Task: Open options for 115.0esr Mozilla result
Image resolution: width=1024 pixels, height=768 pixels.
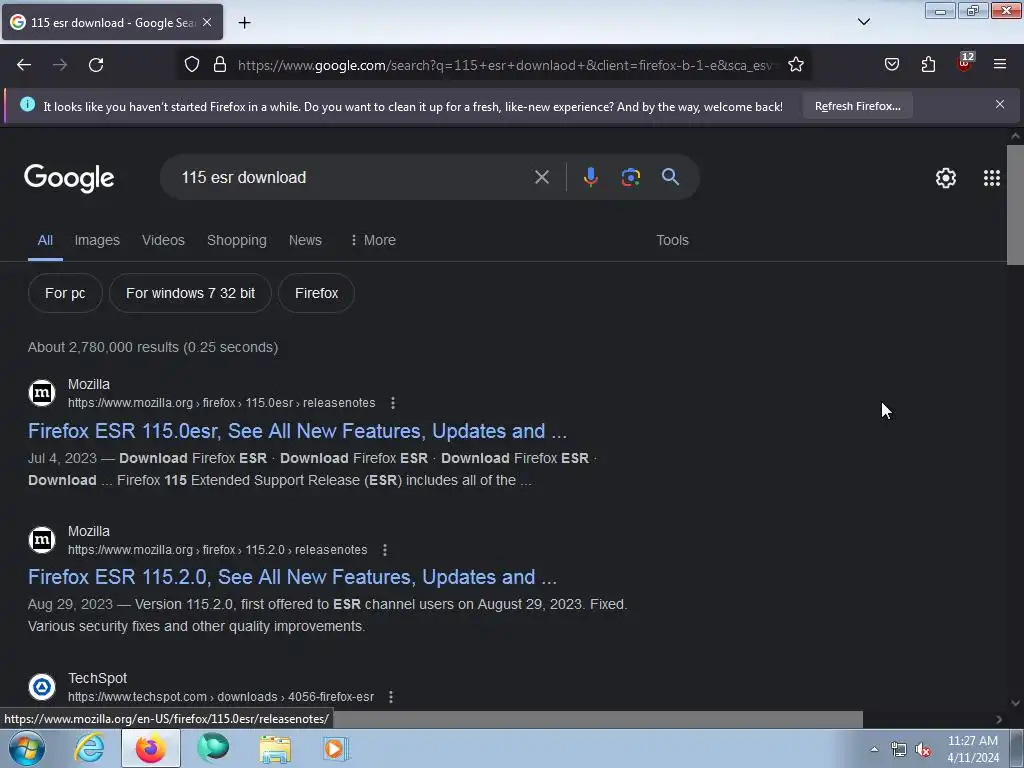Action: pos(392,403)
